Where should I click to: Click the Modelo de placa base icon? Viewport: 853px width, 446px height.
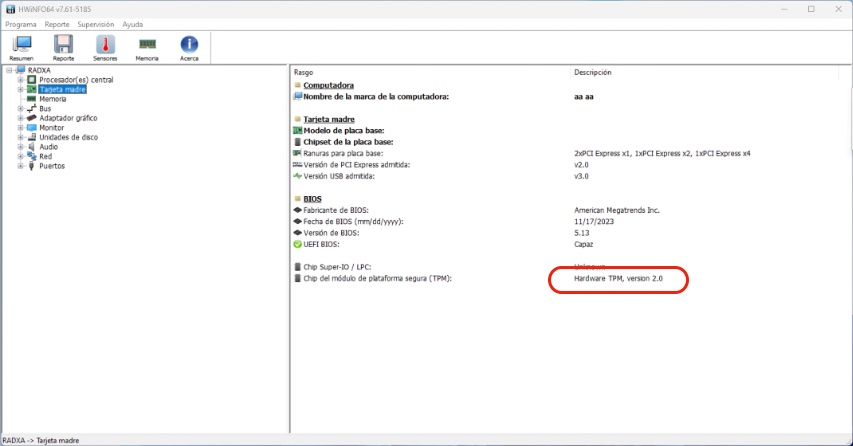pyautogui.click(x=297, y=131)
